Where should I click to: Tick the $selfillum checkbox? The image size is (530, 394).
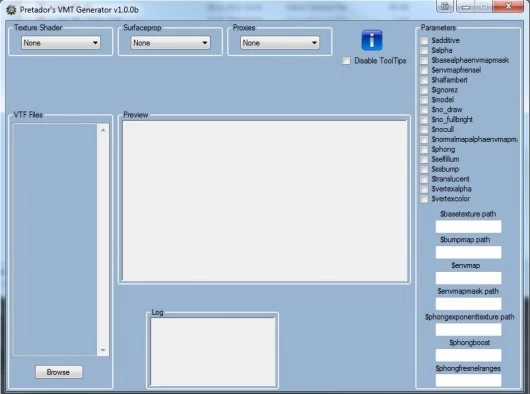(x=424, y=159)
